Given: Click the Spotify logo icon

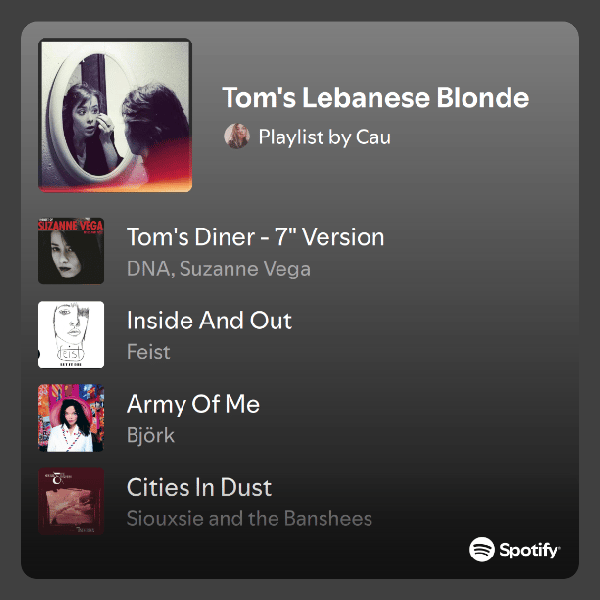Looking at the screenshot, I should tap(482, 549).
